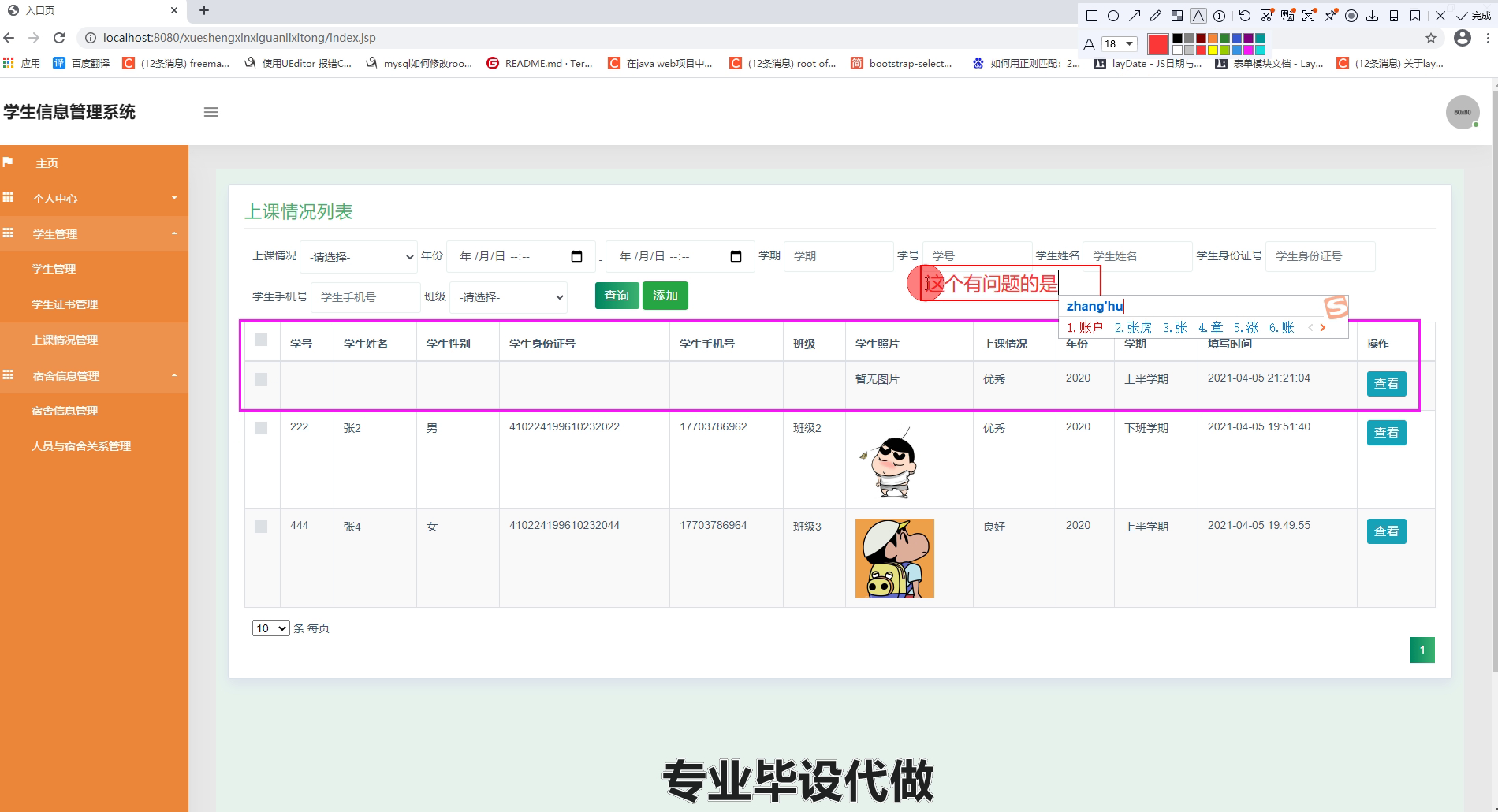Pick the magenta color swatch
Viewport: 1498px width, 812px height.
pos(1248,50)
